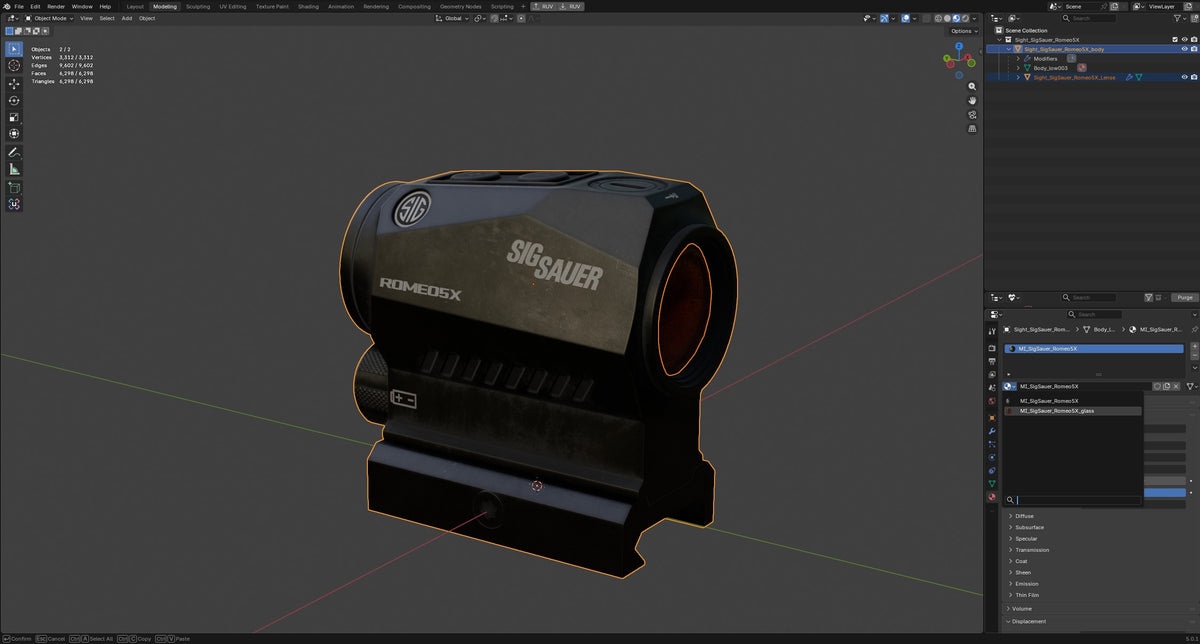Expand the Body_low003 mesh row
The width and height of the screenshot is (1200, 644).
coord(1018,68)
